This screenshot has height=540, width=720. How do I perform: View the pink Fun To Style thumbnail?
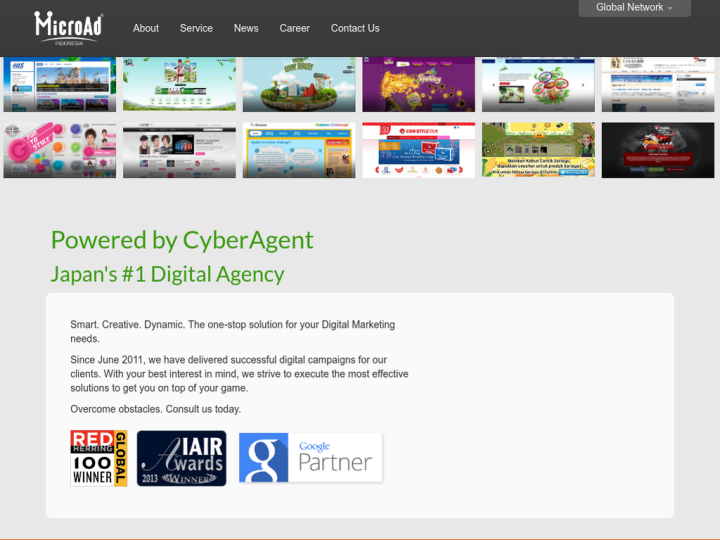point(59,150)
